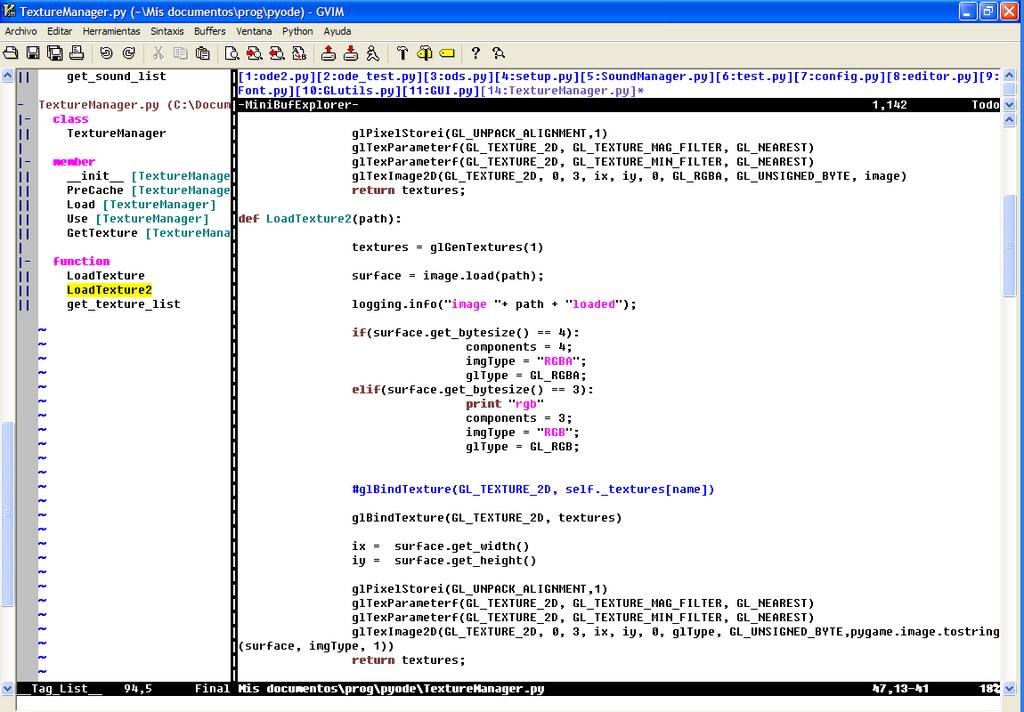Open the Editar menu
1024x712 pixels.
click(x=59, y=31)
